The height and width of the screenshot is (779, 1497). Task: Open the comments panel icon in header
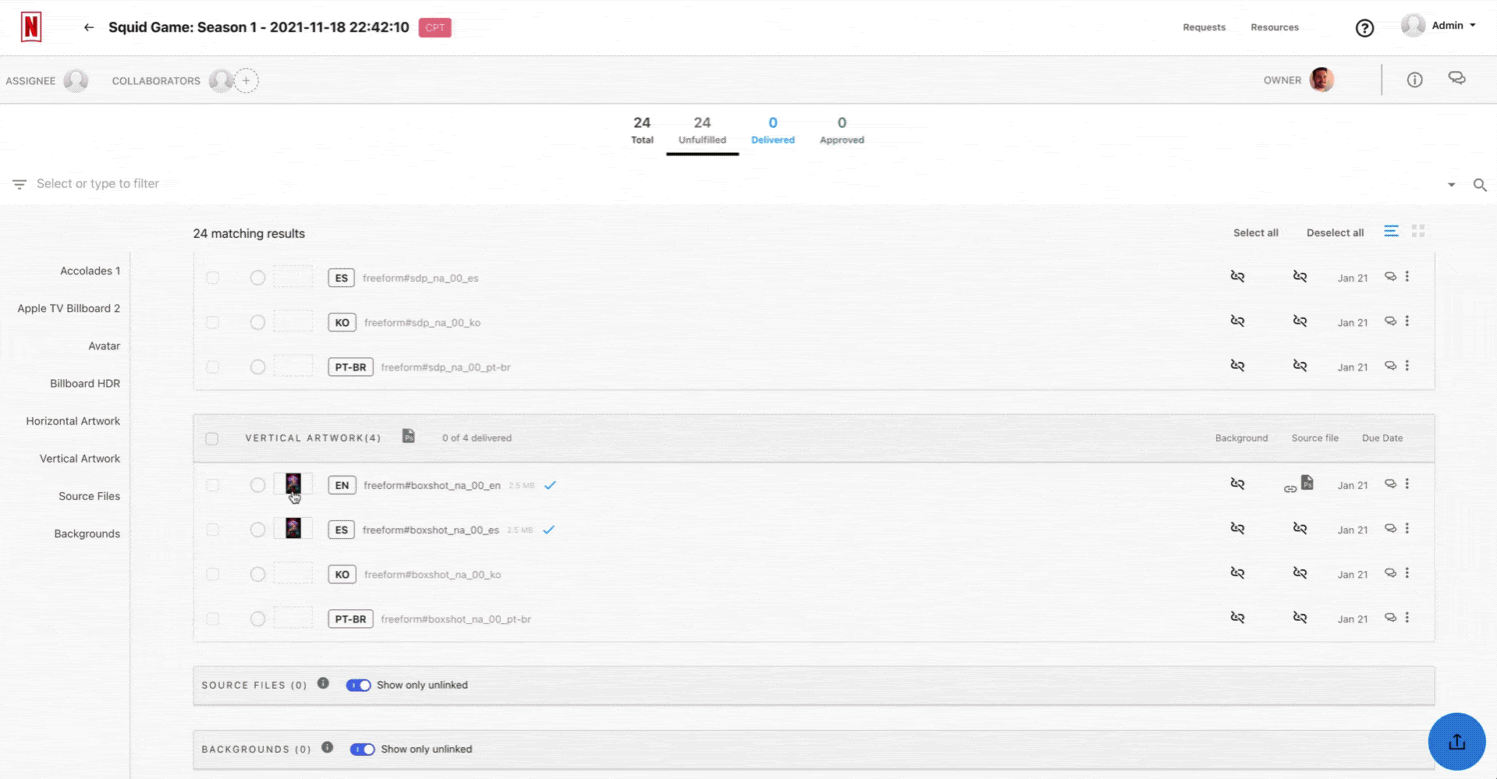[x=1457, y=79]
